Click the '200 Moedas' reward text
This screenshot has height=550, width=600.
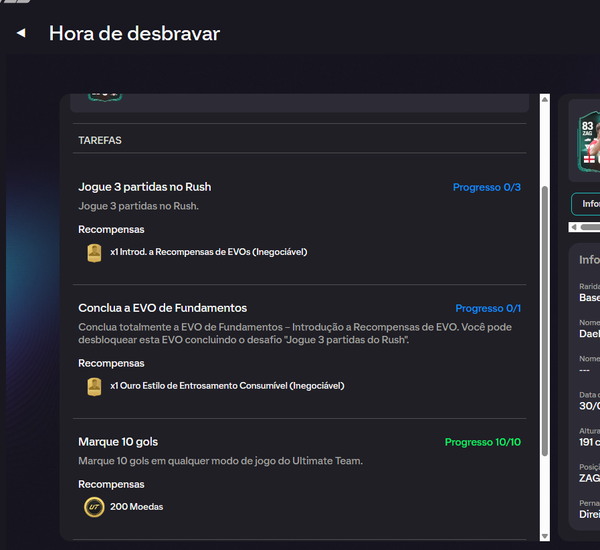pyautogui.click(x=137, y=507)
